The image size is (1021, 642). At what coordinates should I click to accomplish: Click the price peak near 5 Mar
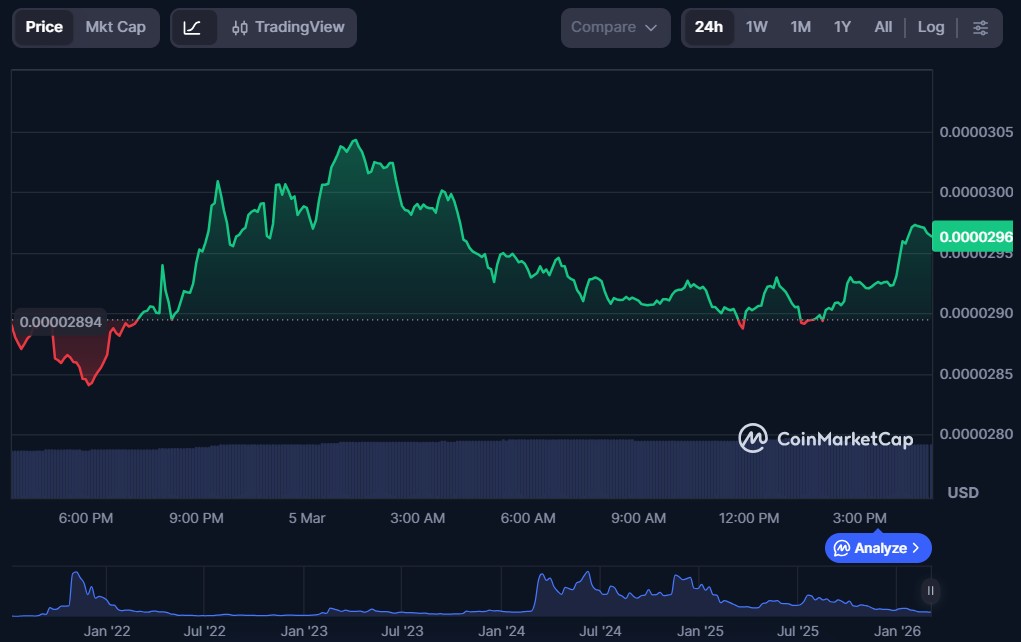pyautogui.click(x=353, y=141)
